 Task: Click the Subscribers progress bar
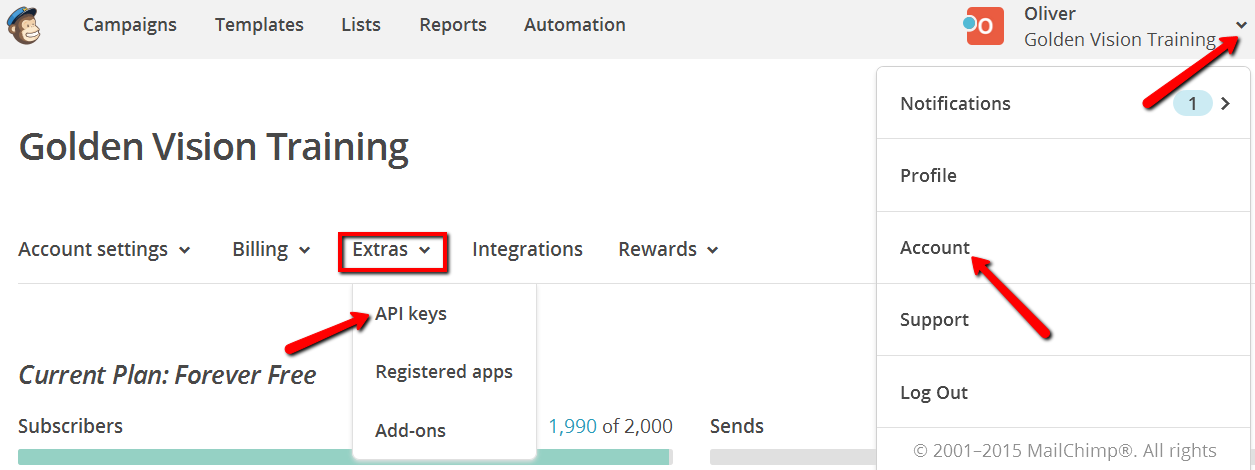click(x=345, y=457)
